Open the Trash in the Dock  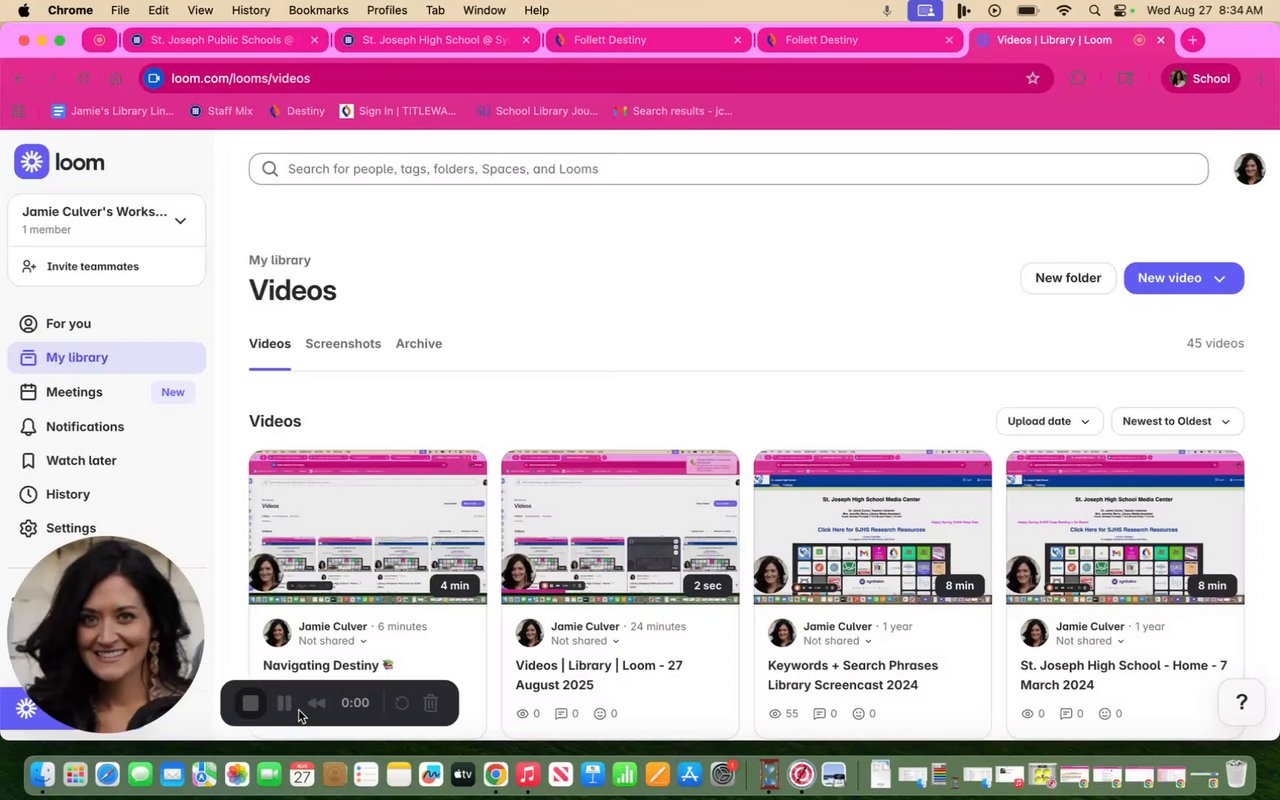coord(1237,774)
